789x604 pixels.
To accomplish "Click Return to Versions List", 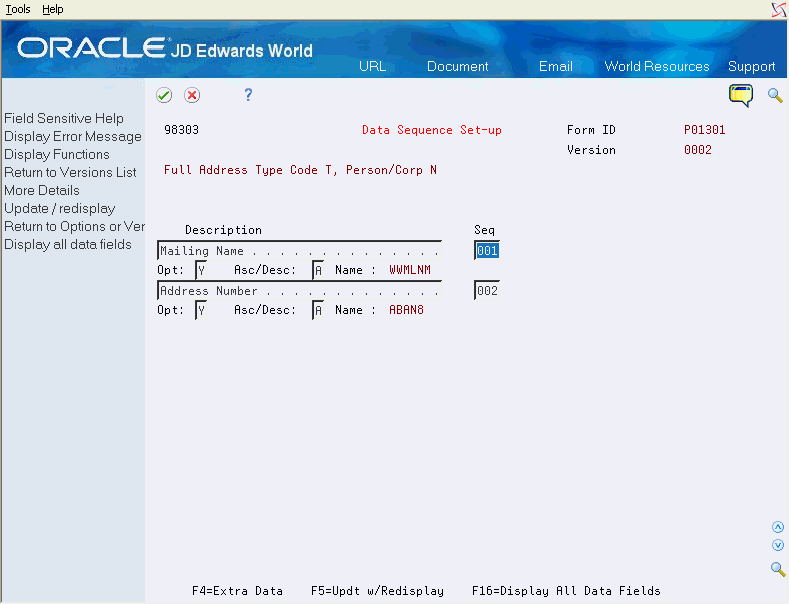I will pyautogui.click(x=70, y=173).
